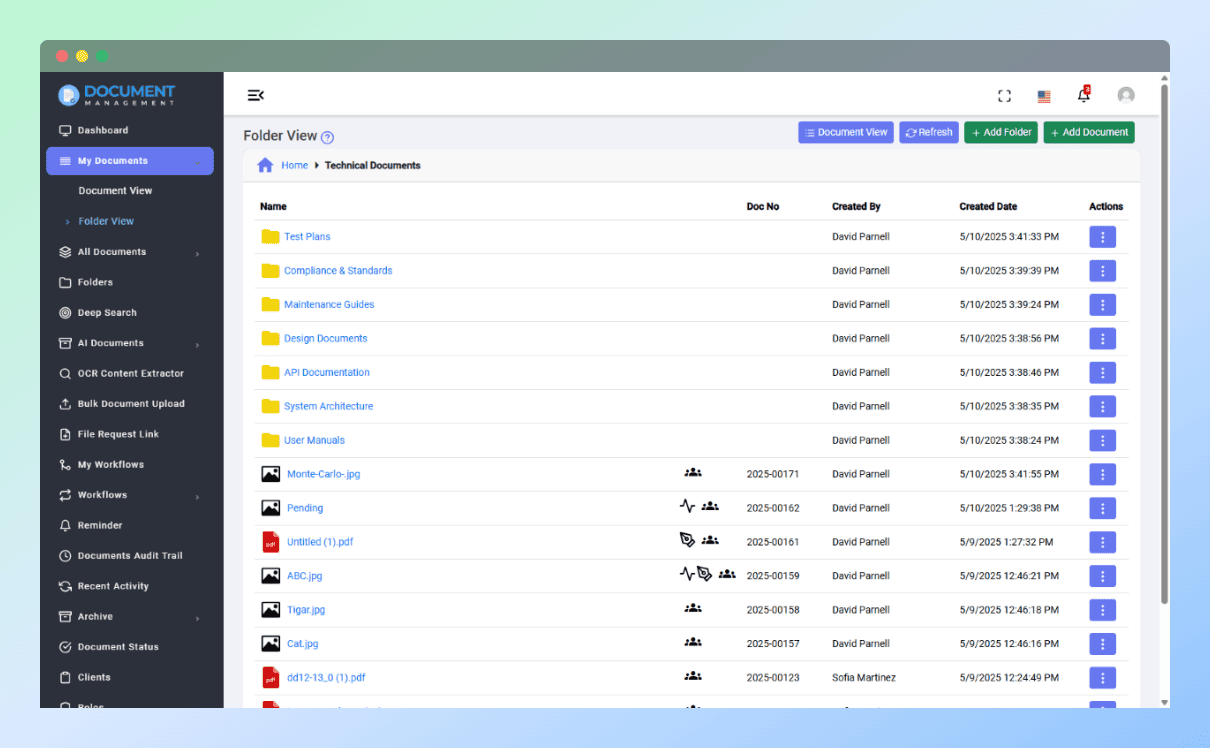Open signature icon for Untitled (1).pdf
1210x748 pixels.
point(687,540)
